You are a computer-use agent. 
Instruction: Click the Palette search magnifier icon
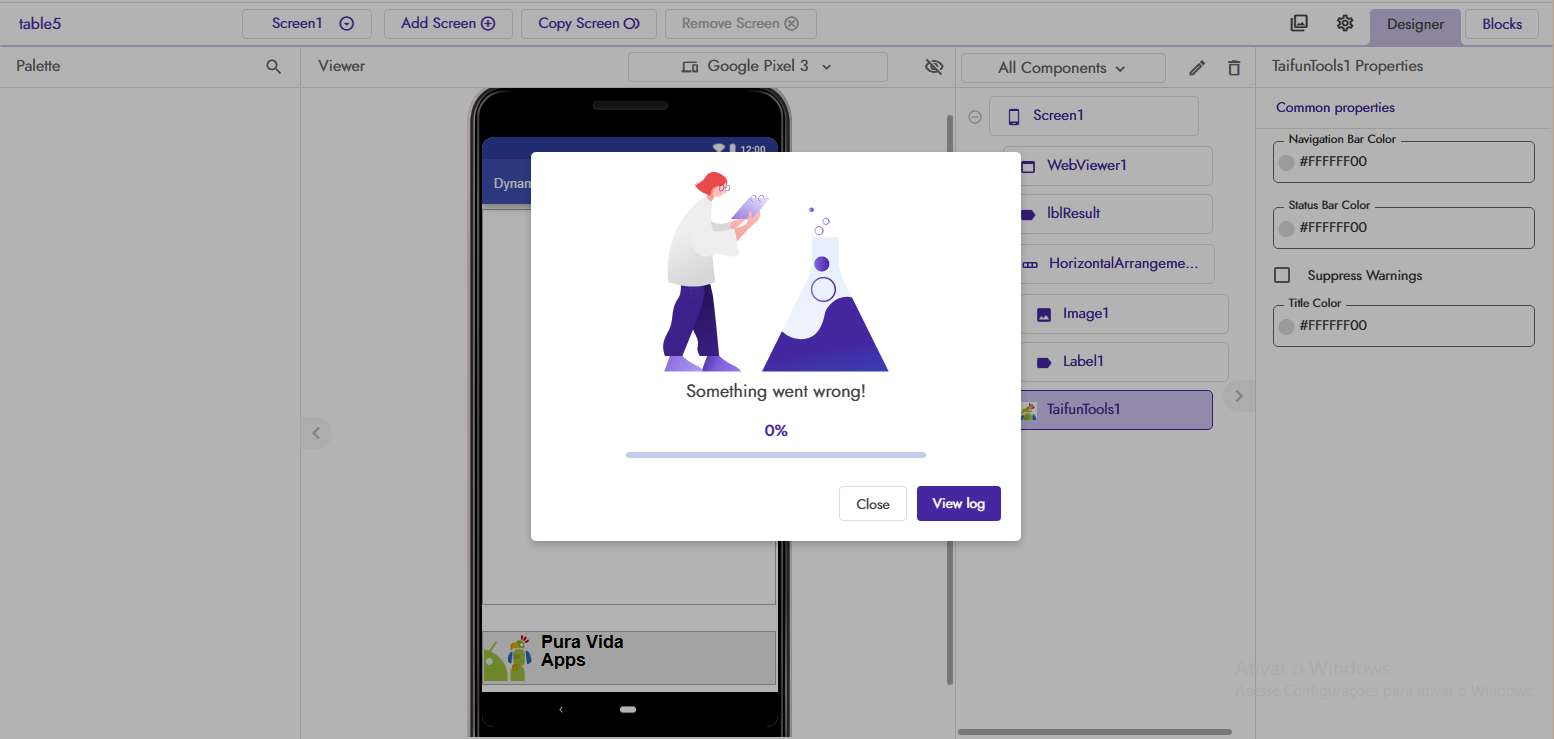coord(273,67)
